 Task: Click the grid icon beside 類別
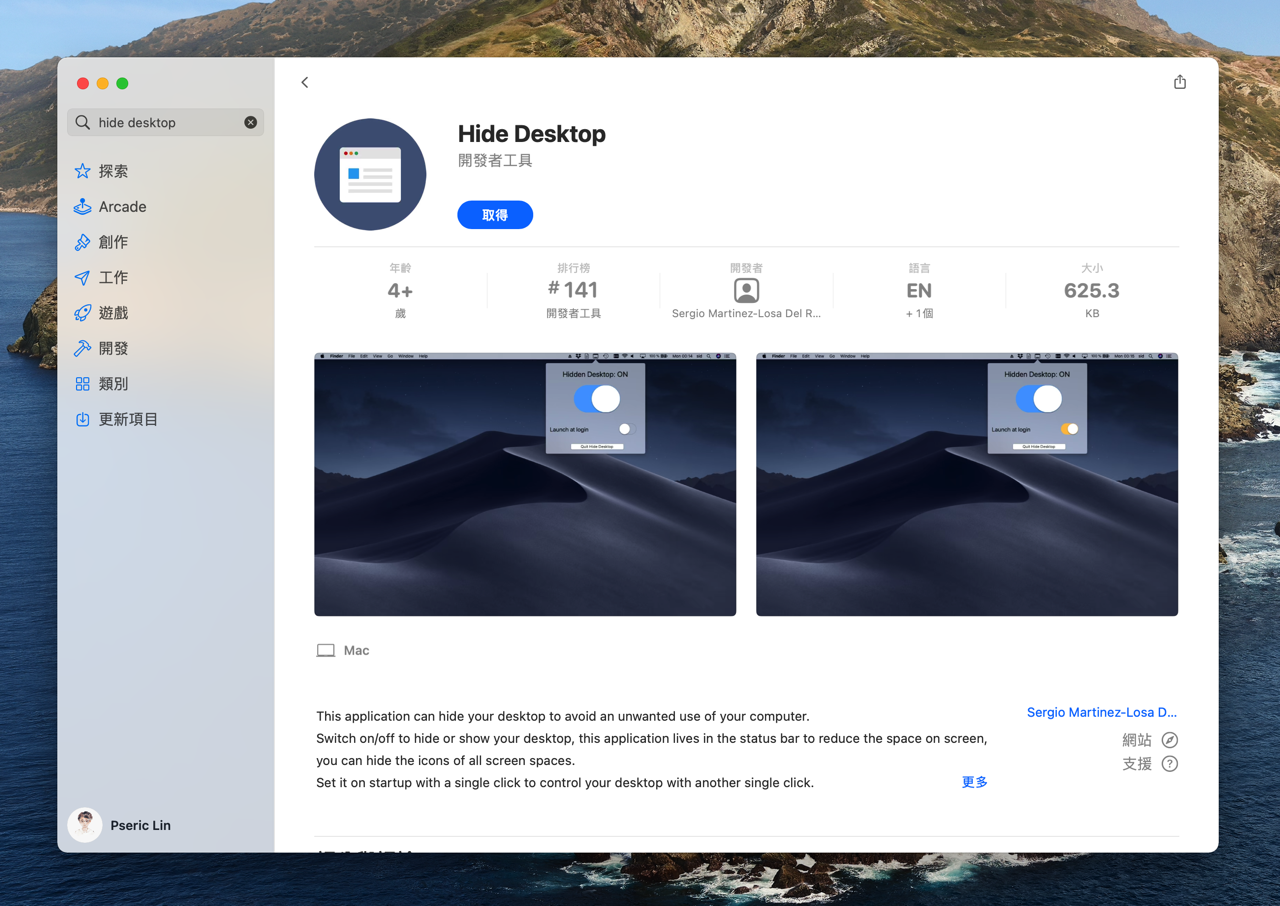(x=83, y=384)
